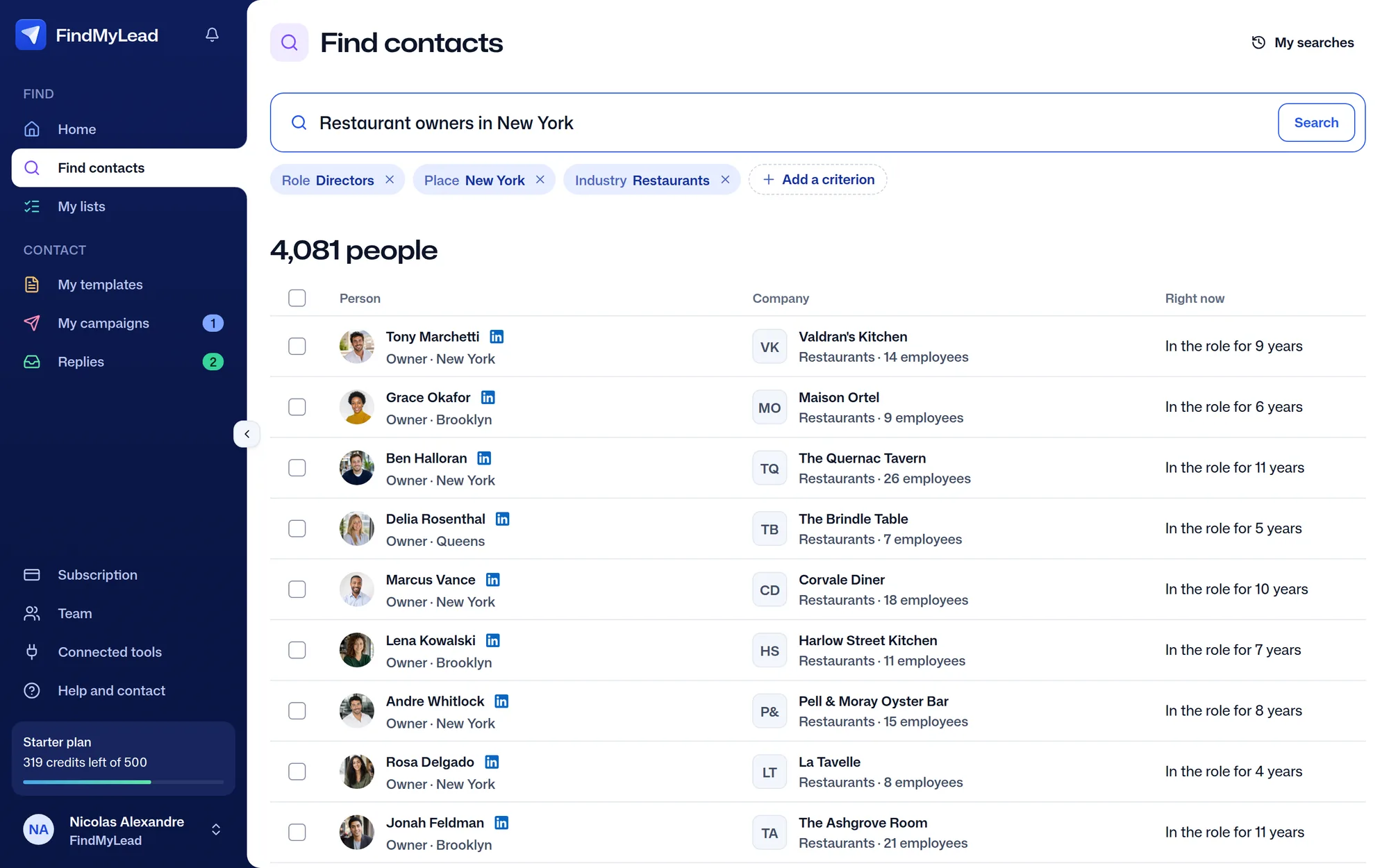1389x868 pixels.
Task: Click the FindMyLead paper plane logo
Action: [x=31, y=35]
